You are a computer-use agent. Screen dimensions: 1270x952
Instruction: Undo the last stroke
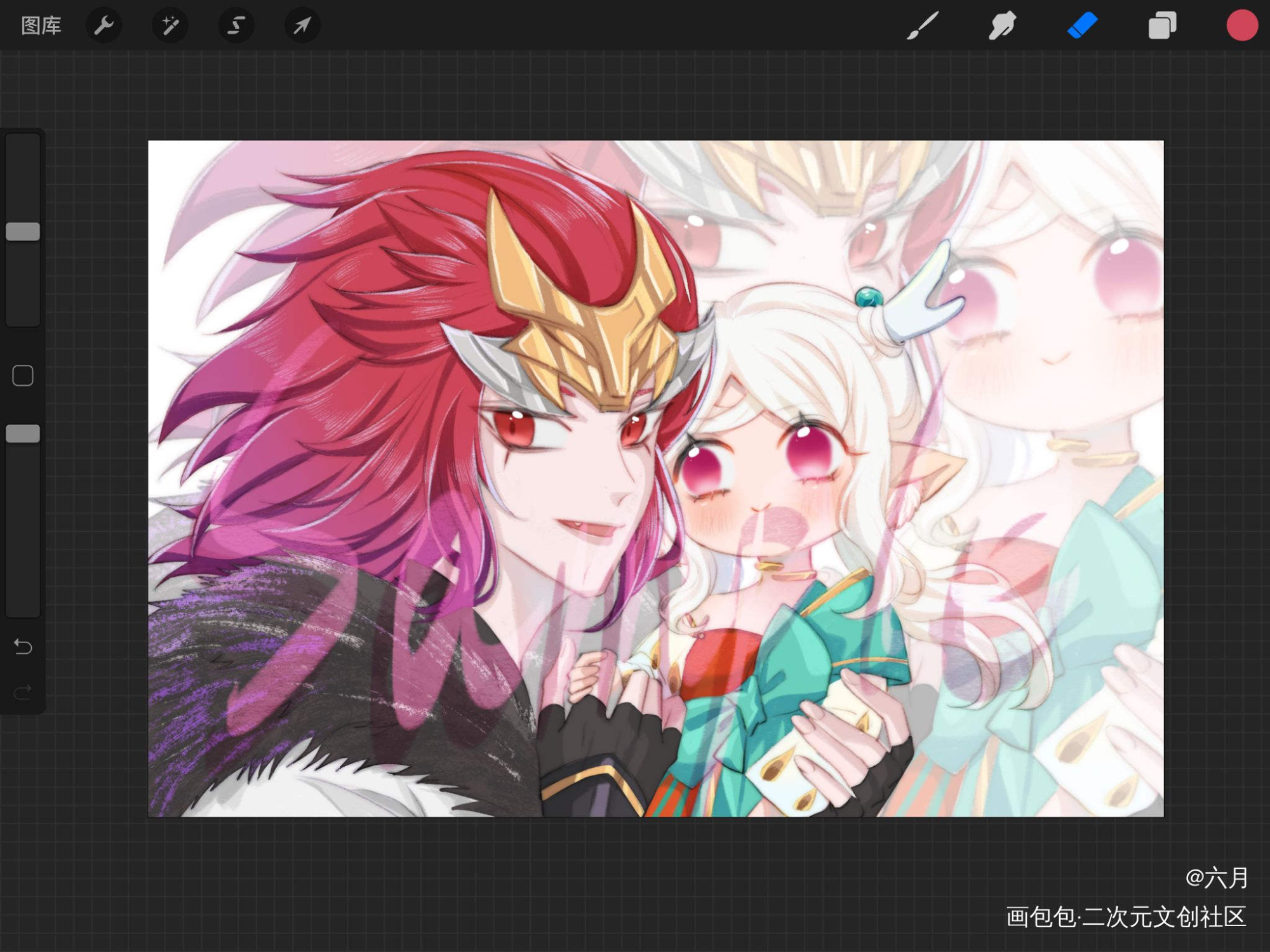click(x=23, y=647)
